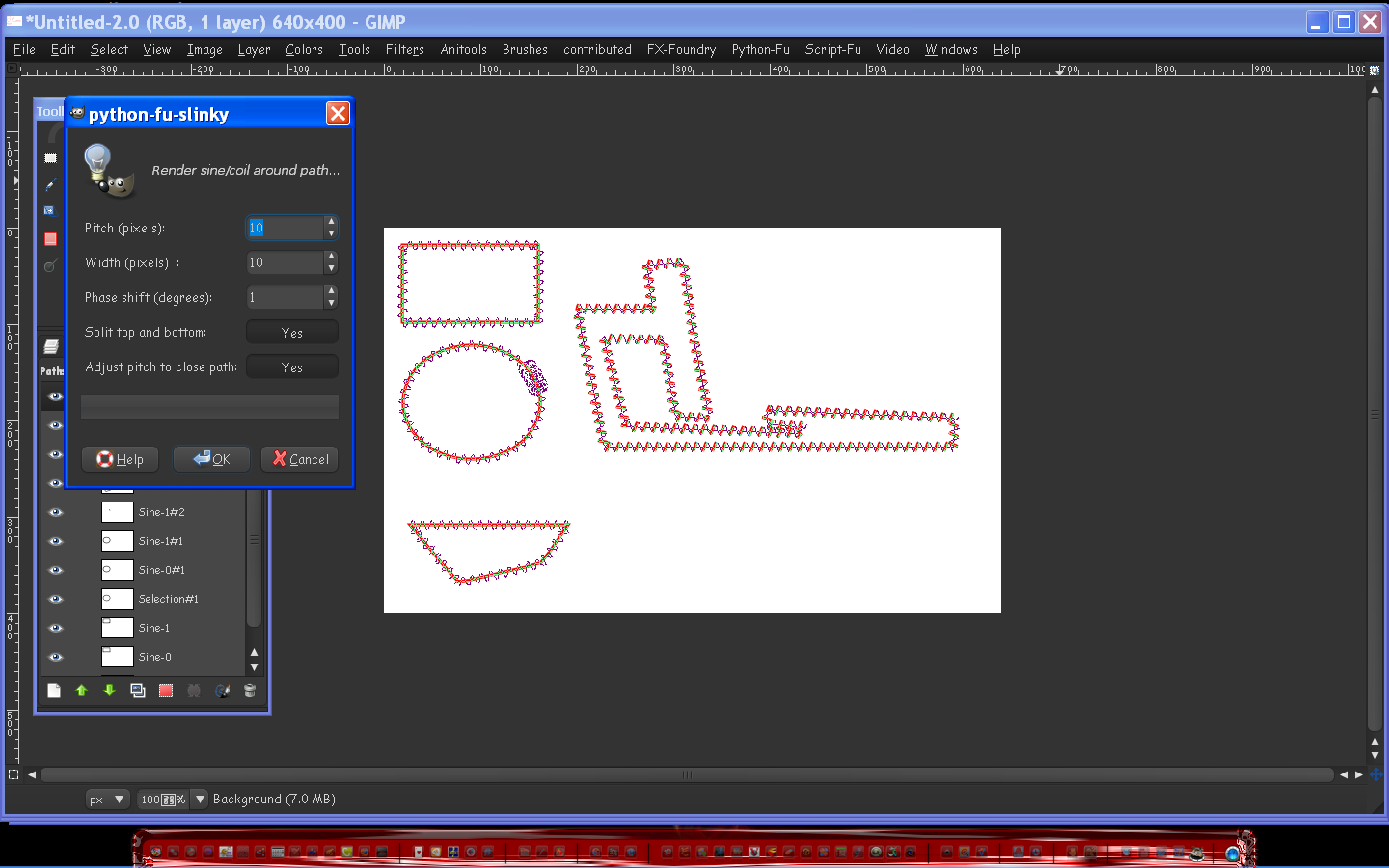This screenshot has width=1389, height=868.
Task: Click the zoom-on-resize icon at top-right of rulers
Action: click(1375, 69)
